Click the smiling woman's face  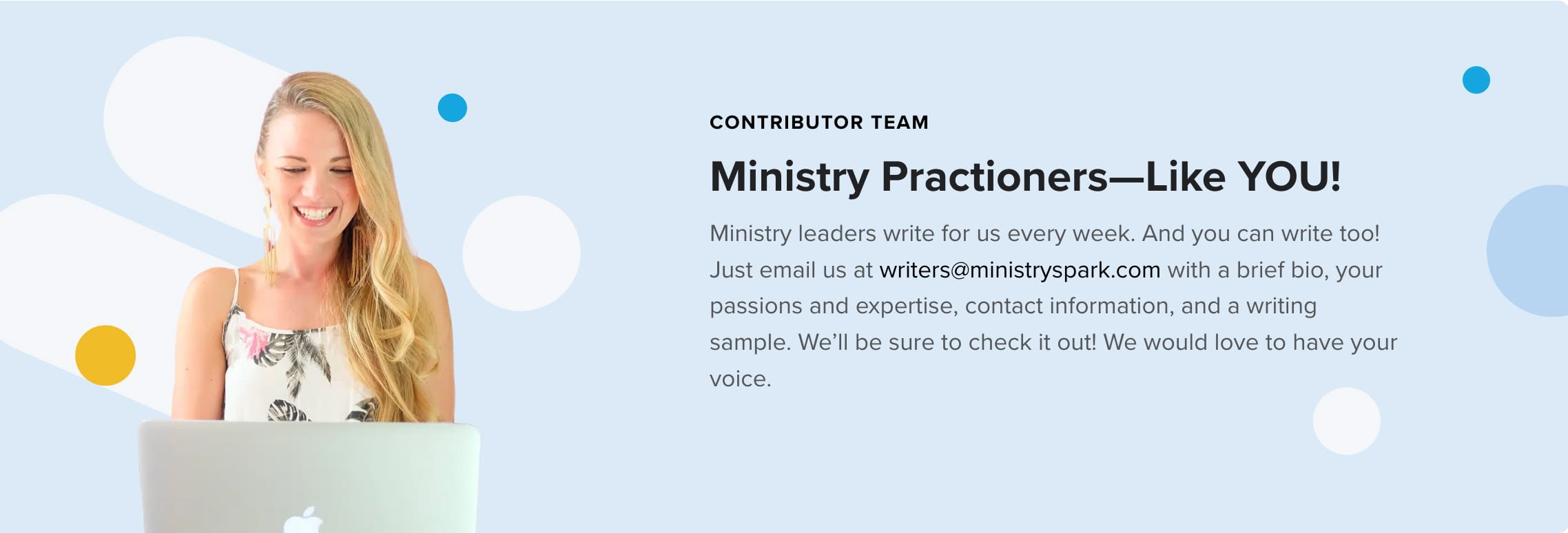pos(310,179)
